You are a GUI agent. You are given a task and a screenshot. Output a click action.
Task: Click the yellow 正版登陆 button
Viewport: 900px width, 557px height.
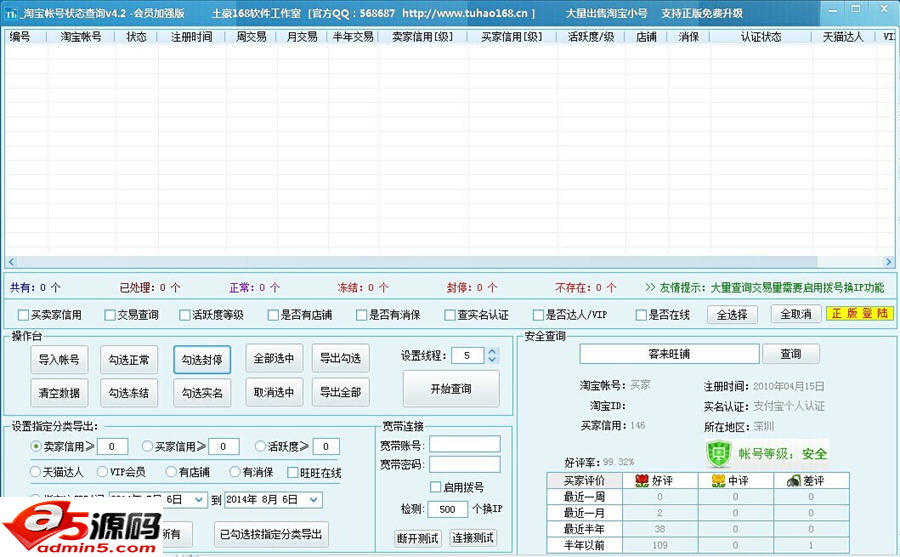(859, 314)
